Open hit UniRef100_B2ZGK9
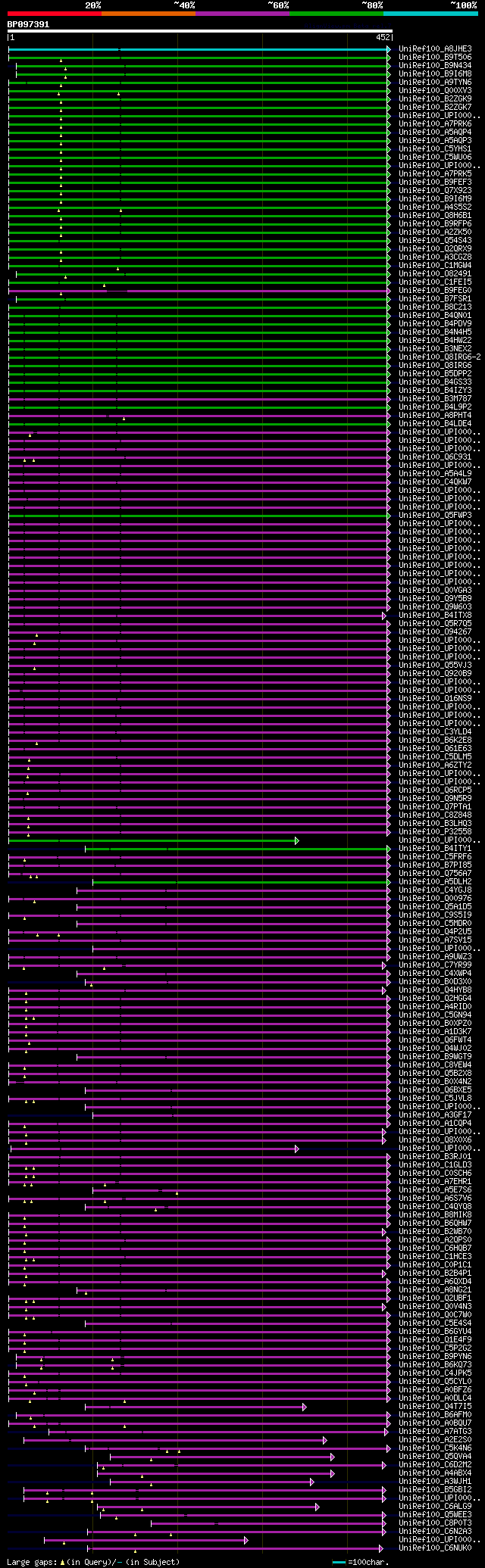The image size is (485, 1568). click(435, 99)
